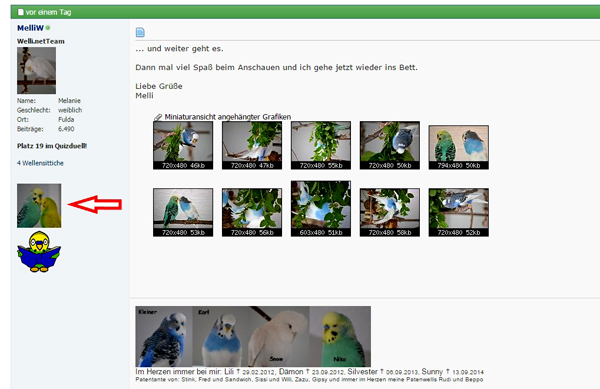Viewport: 600px width, 389px height.
Task: Open thumbnail labeled 720x480 56kb
Action: pos(252,212)
